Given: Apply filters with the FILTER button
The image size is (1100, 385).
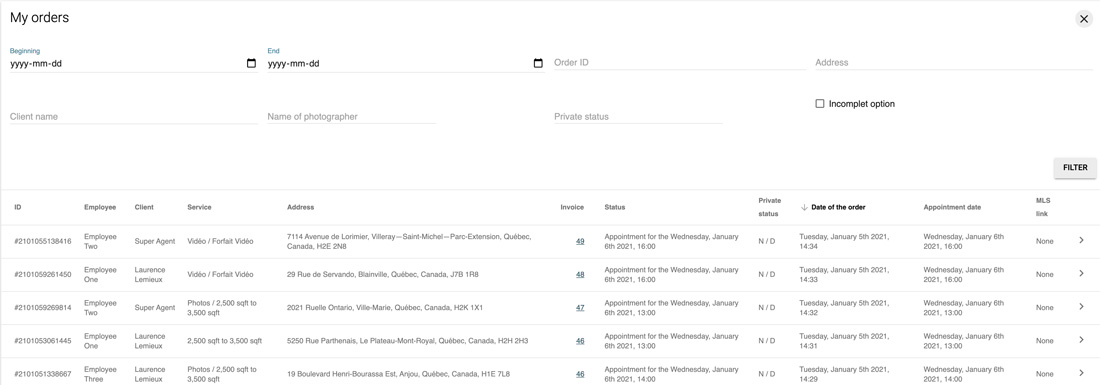Looking at the screenshot, I should tap(1075, 168).
